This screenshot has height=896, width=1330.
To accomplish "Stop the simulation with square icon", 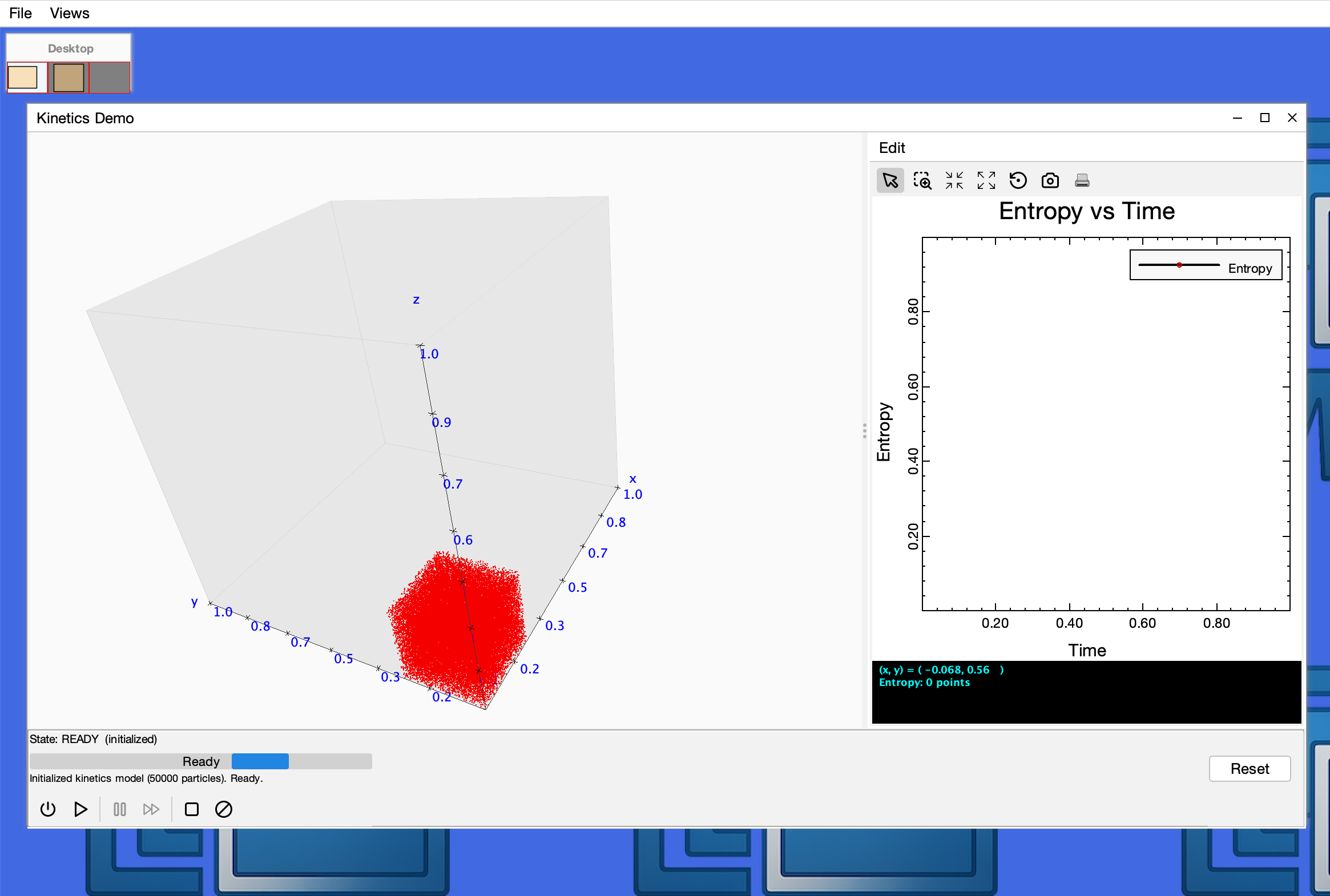I will pos(191,809).
